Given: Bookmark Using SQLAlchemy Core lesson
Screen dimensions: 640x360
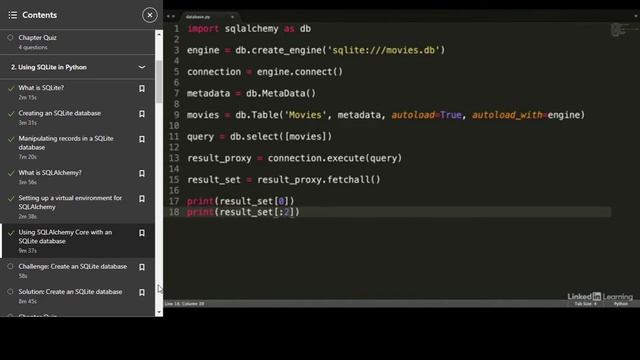Looking at the screenshot, I should [142, 233].
